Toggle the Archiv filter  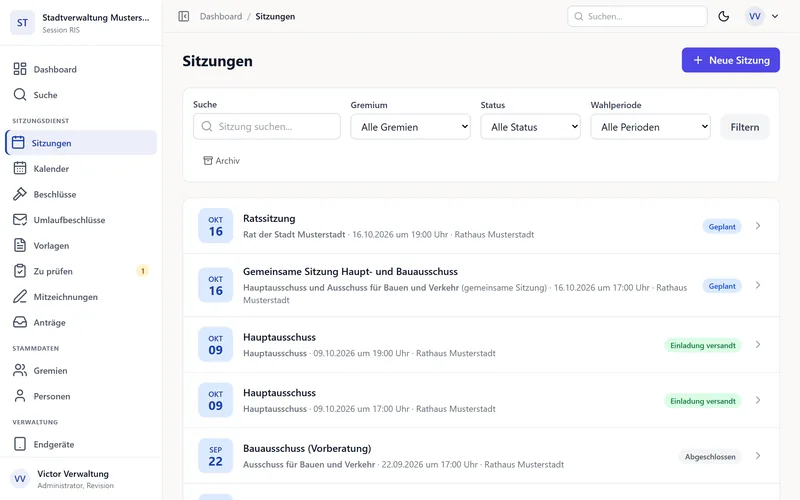click(x=221, y=161)
